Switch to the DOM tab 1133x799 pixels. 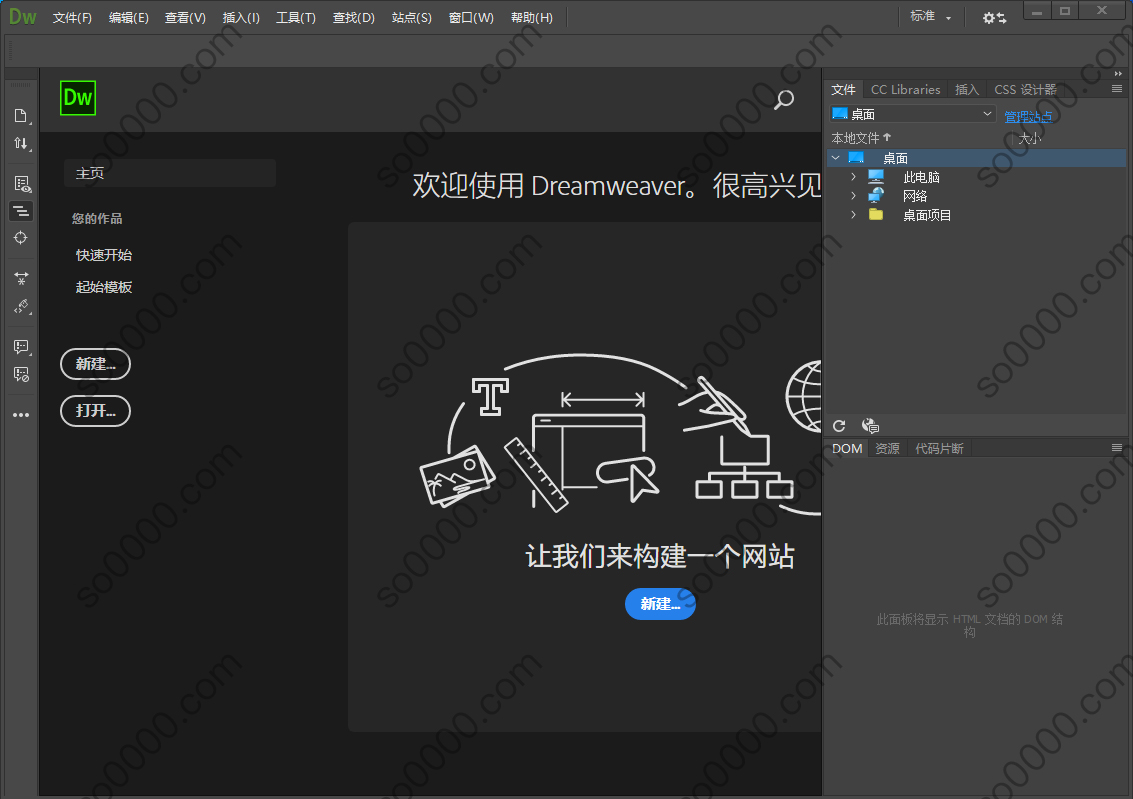[847, 449]
